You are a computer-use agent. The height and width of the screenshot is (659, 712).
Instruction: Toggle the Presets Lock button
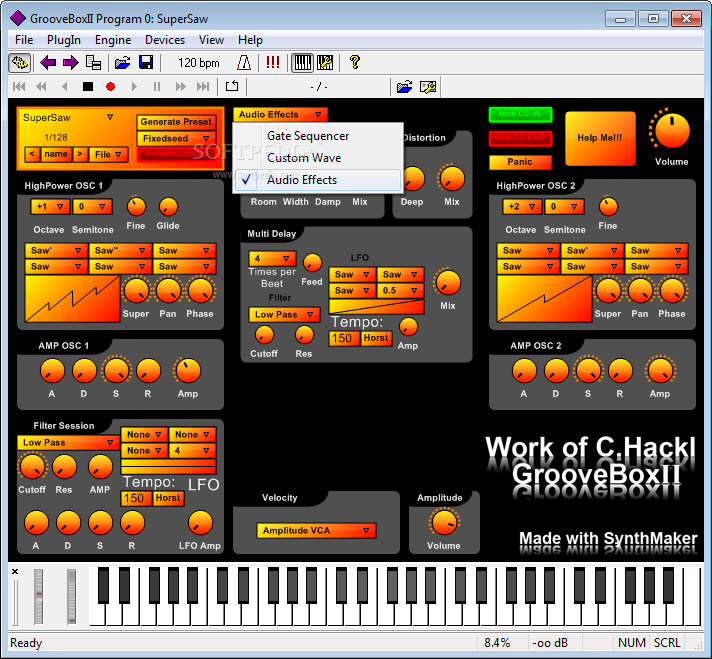[x=177, y=154]
